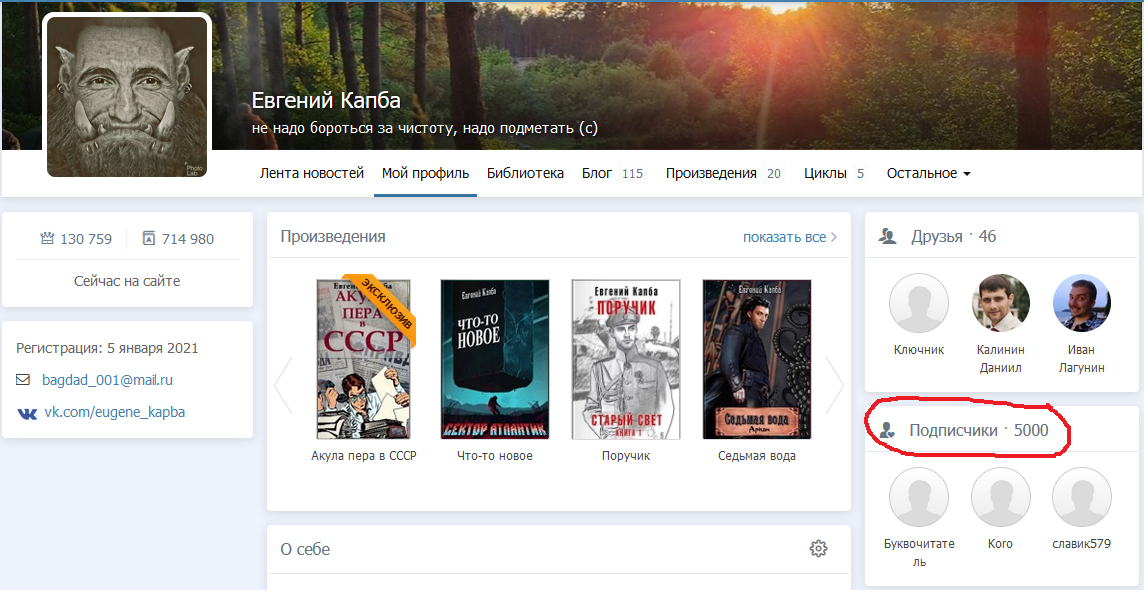Click bagdad_001@mail.ru email link
Screen dimensions: 1148x600
point(107,380)
